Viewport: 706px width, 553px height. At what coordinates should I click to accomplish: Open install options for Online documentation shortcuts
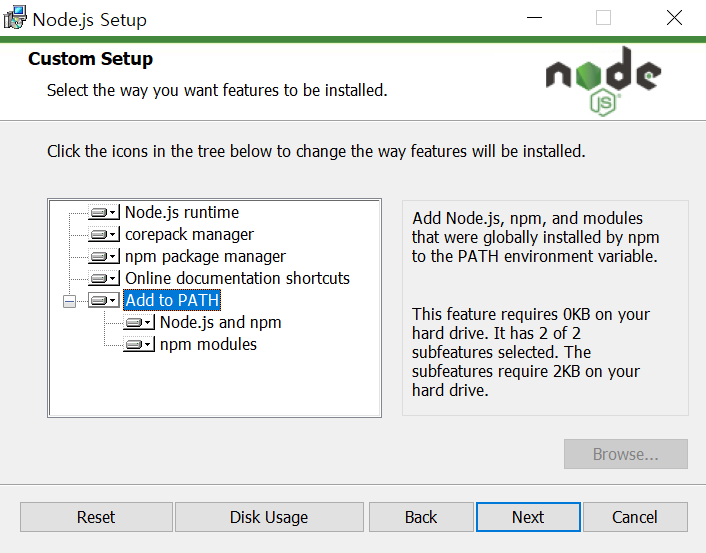[104, 278]
